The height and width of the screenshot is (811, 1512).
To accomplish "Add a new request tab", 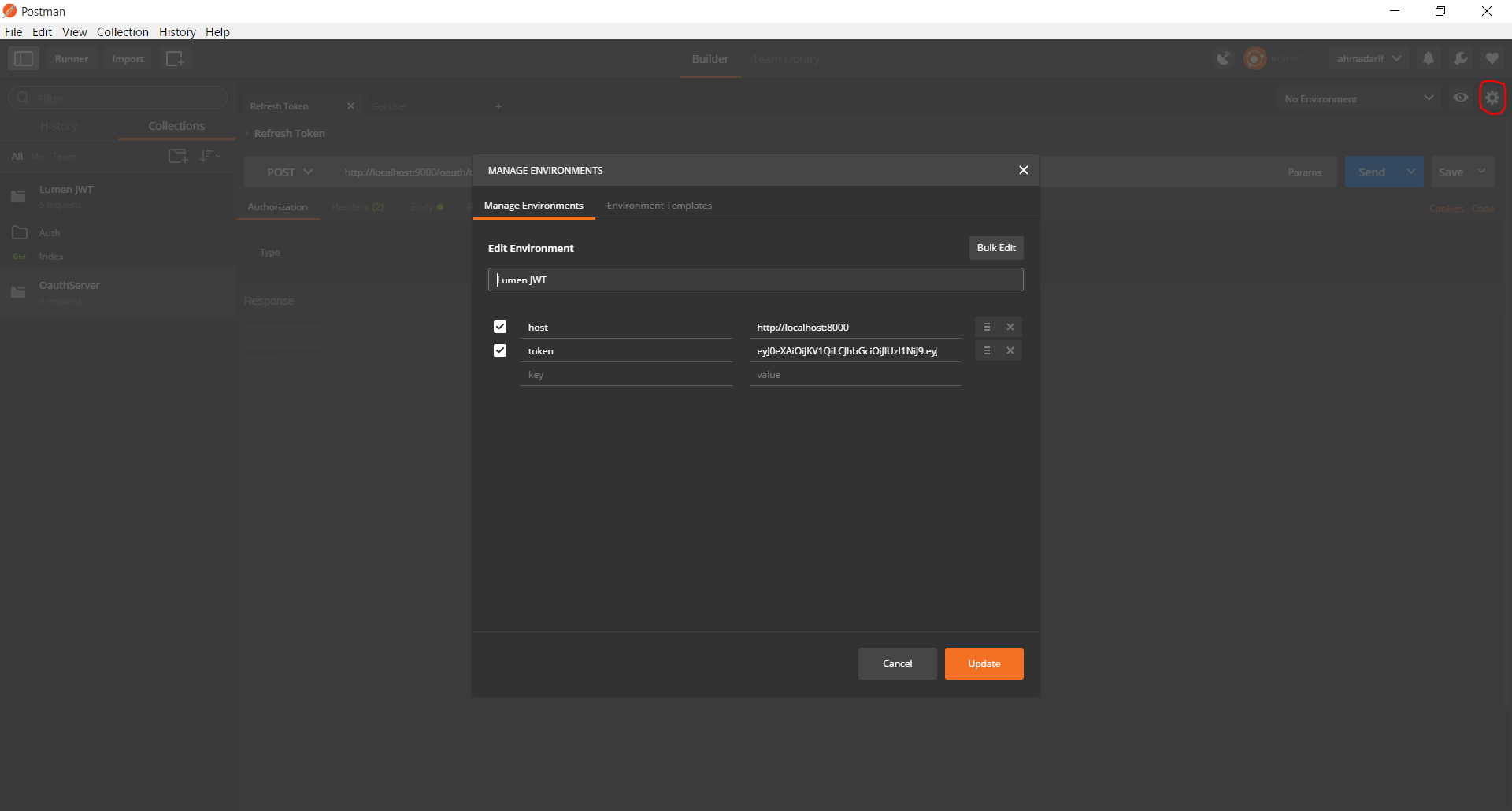I will point(498,106).
